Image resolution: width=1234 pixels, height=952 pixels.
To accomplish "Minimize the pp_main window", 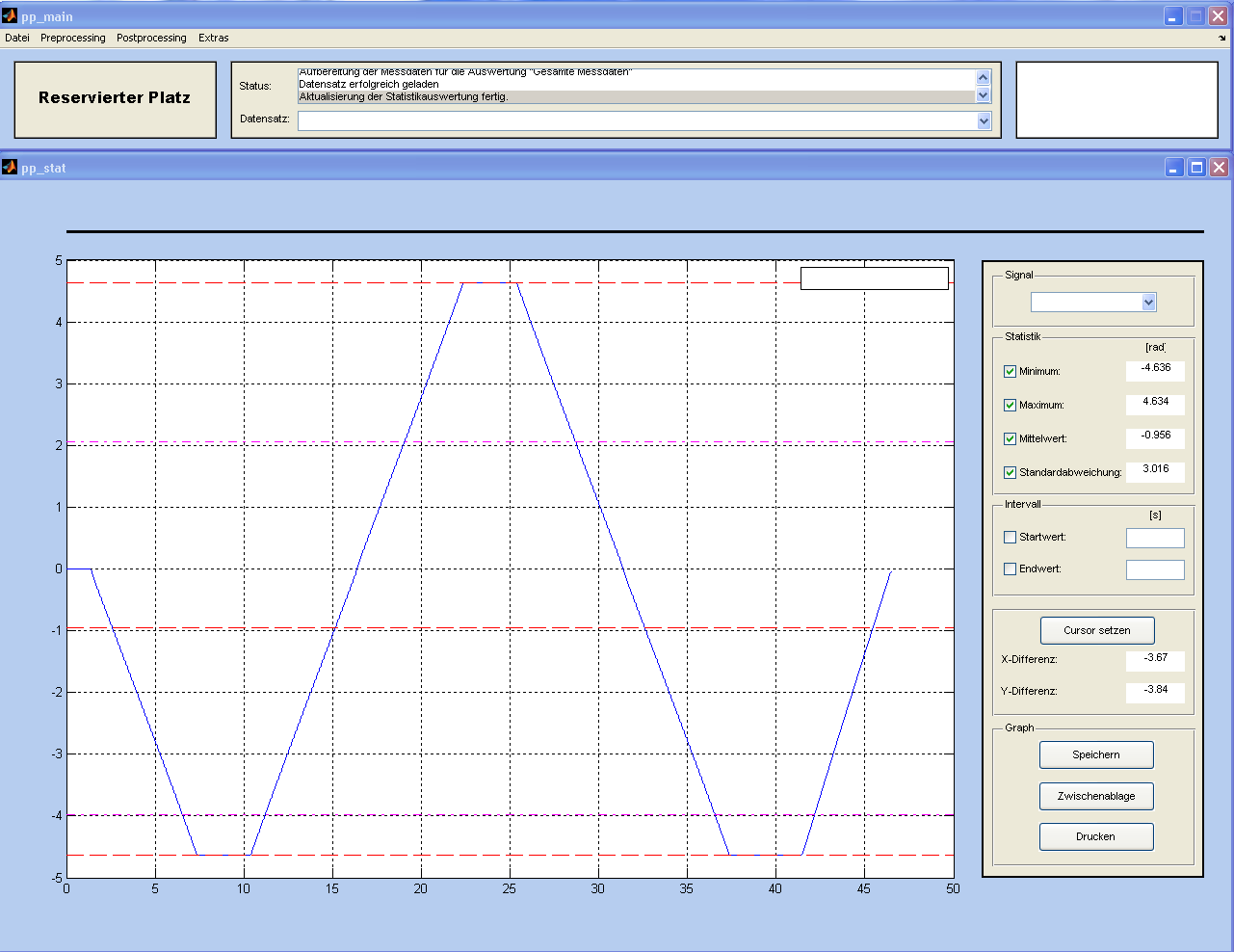I will 1173,16.
